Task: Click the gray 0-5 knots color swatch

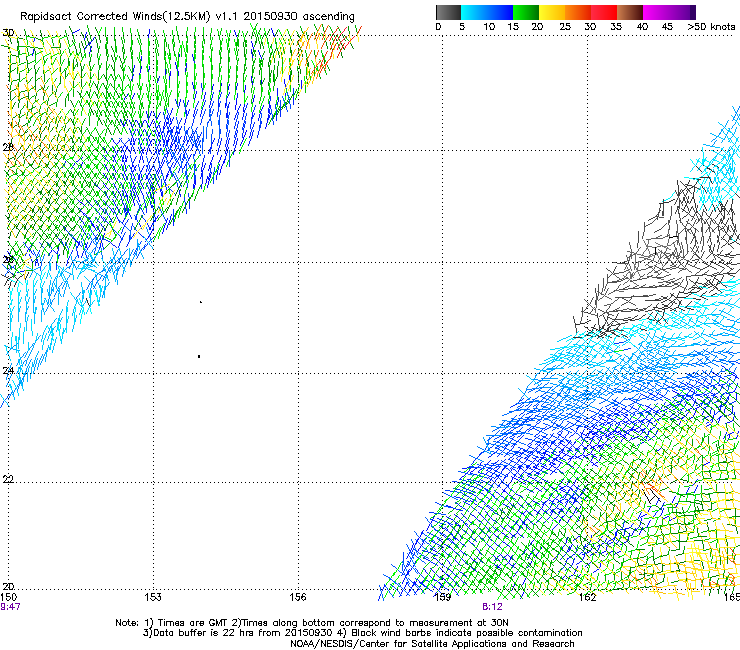Action: point(448,12)
